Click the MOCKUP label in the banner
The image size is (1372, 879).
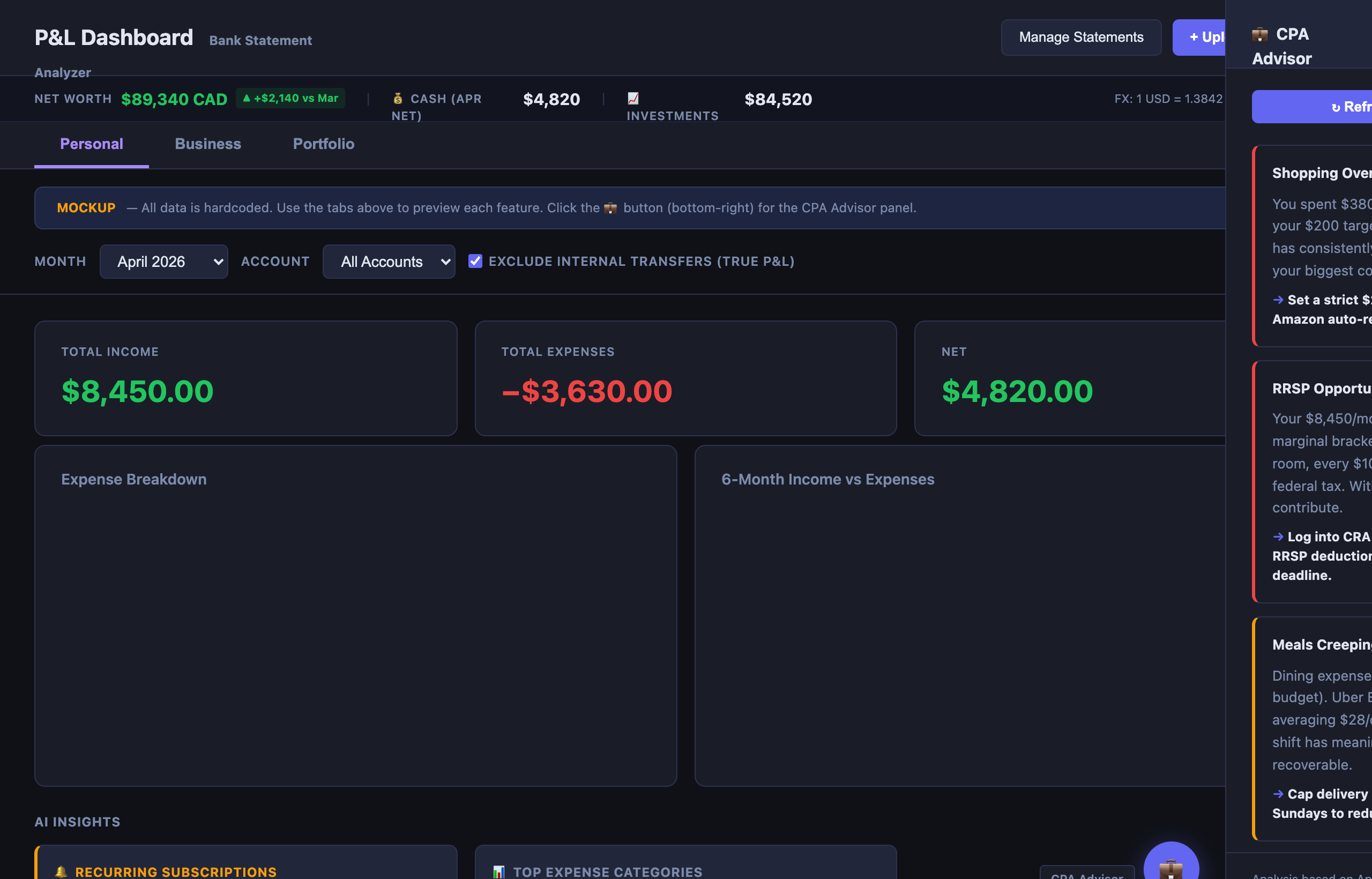pyautogui.click(x=86, y=208)
